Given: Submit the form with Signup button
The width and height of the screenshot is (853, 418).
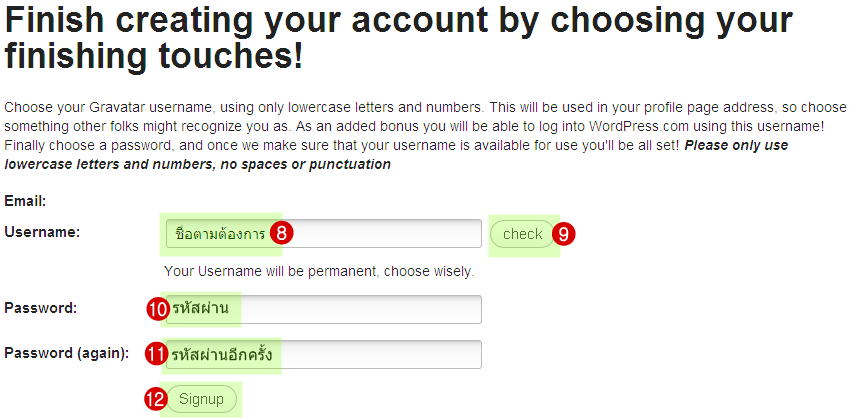Looking at the screenshot, I should tap(202, 399).
